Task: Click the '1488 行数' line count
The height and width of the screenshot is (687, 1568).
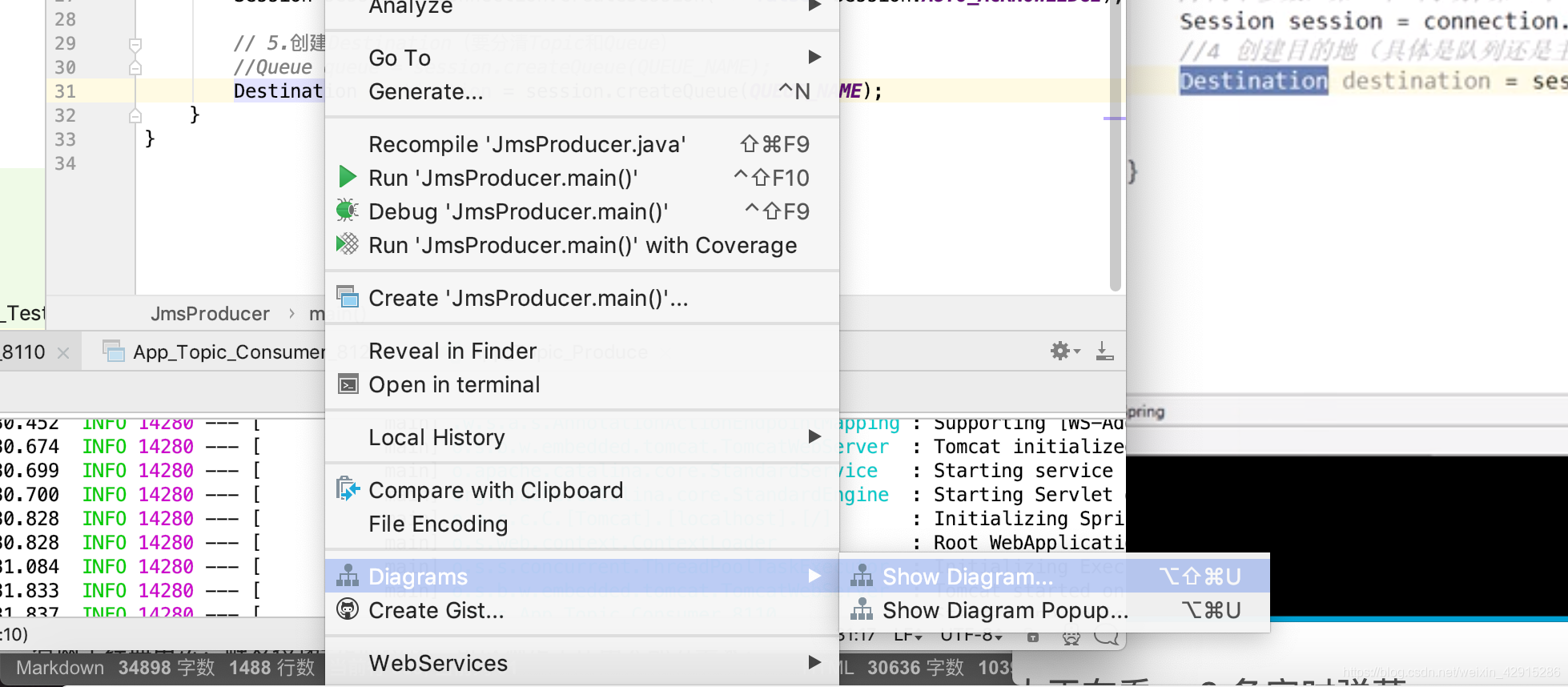Action: pyautogui.click(x=272, y=668)
